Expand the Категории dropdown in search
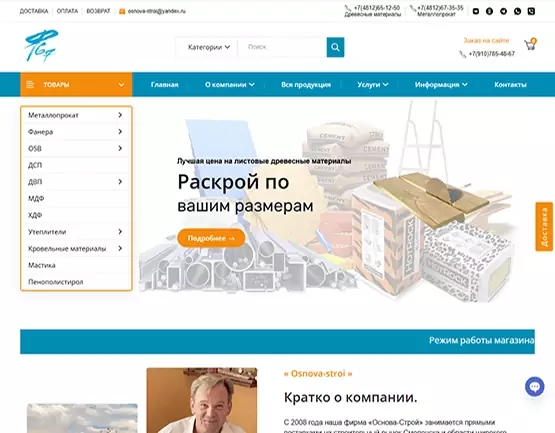This screenshot has height=433, width=555. (209, 47)
